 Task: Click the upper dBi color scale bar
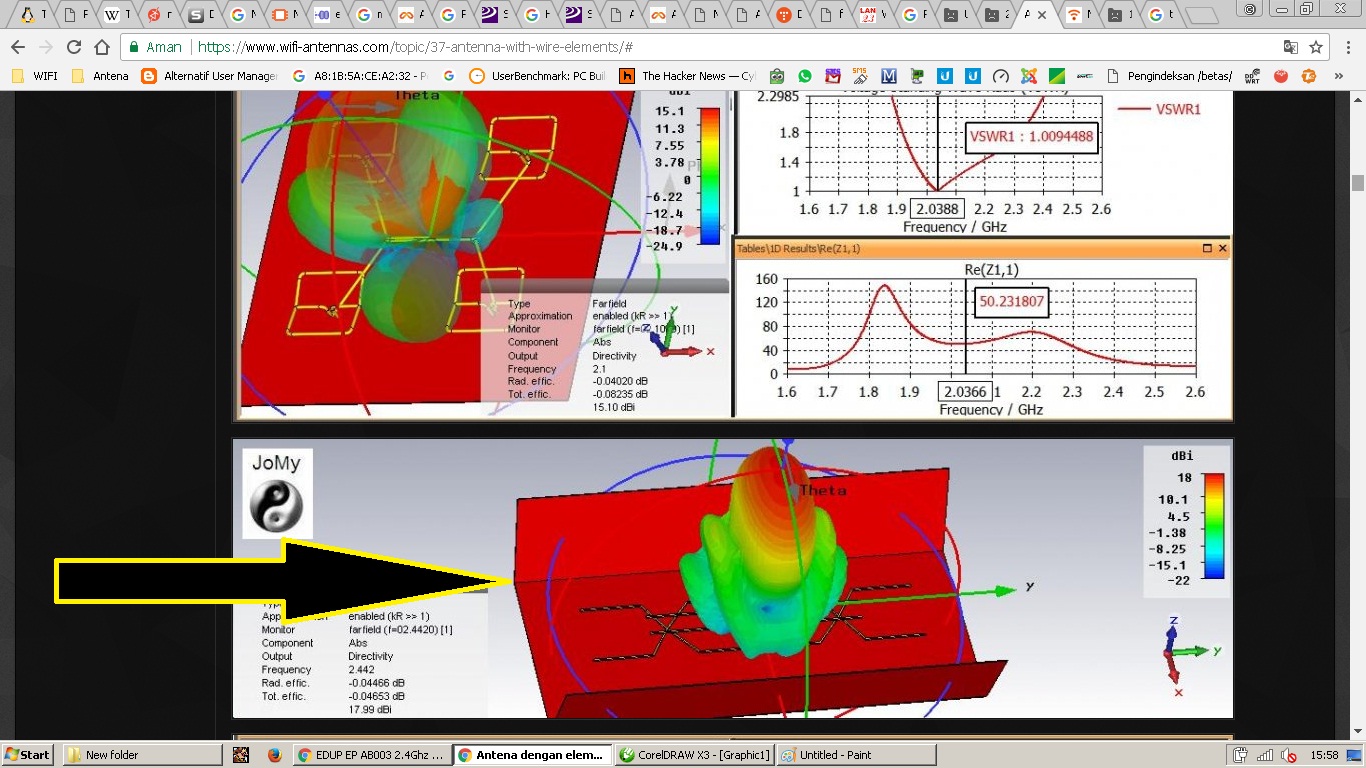coord(709,176)
